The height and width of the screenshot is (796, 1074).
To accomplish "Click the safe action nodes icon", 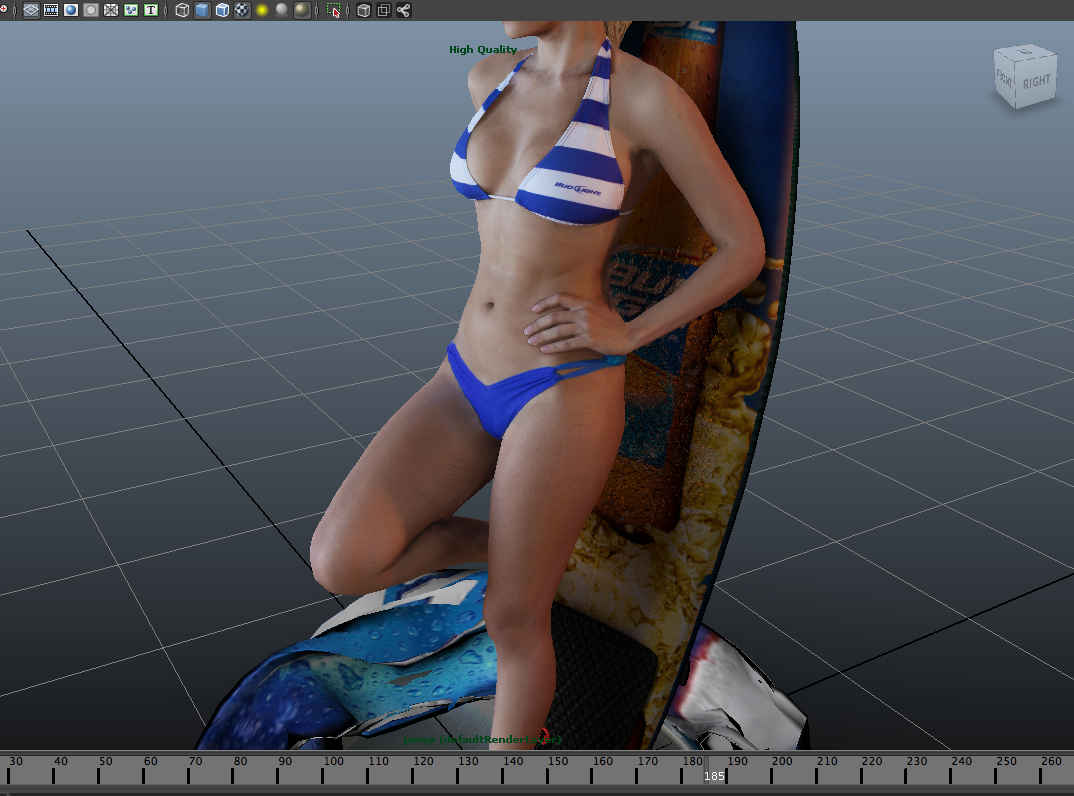I will click(x=131, y=10).
